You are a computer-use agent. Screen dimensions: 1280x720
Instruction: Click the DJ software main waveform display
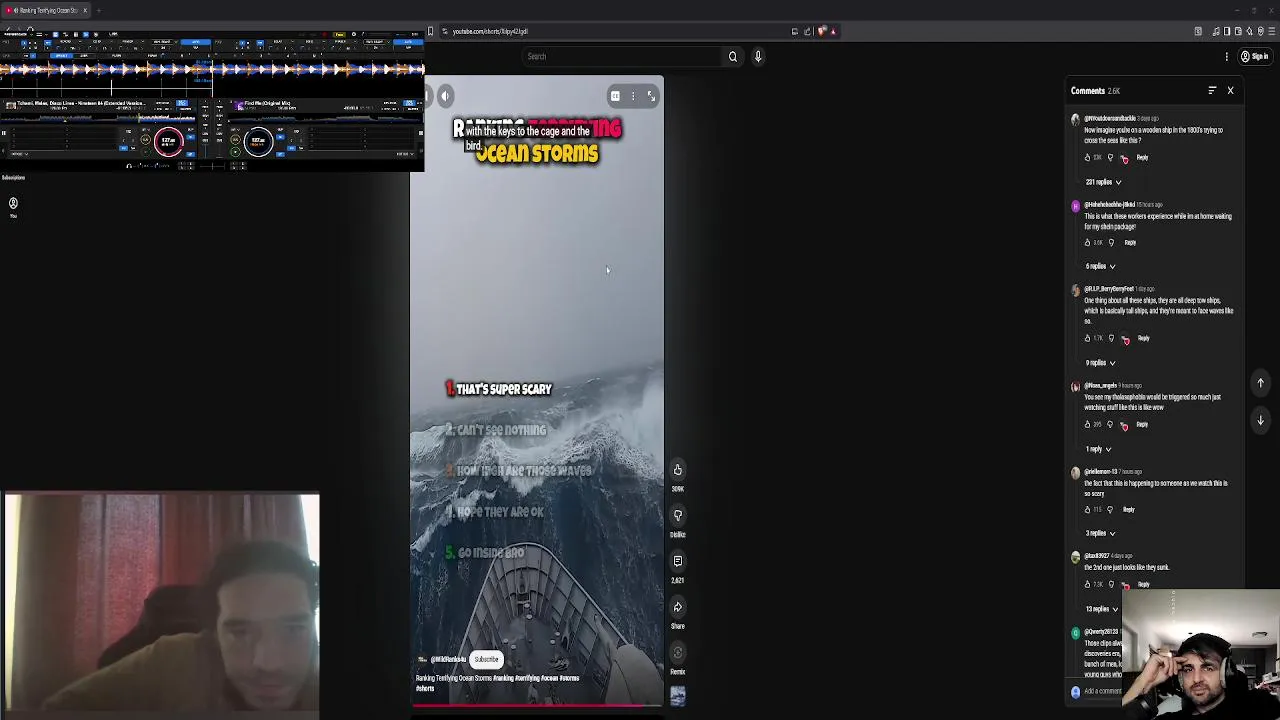click(x=212, y=69)
